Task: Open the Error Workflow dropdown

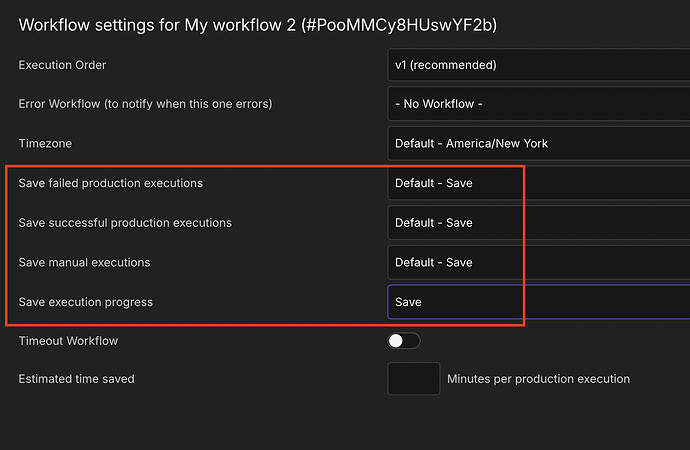Action: (538, 104)
